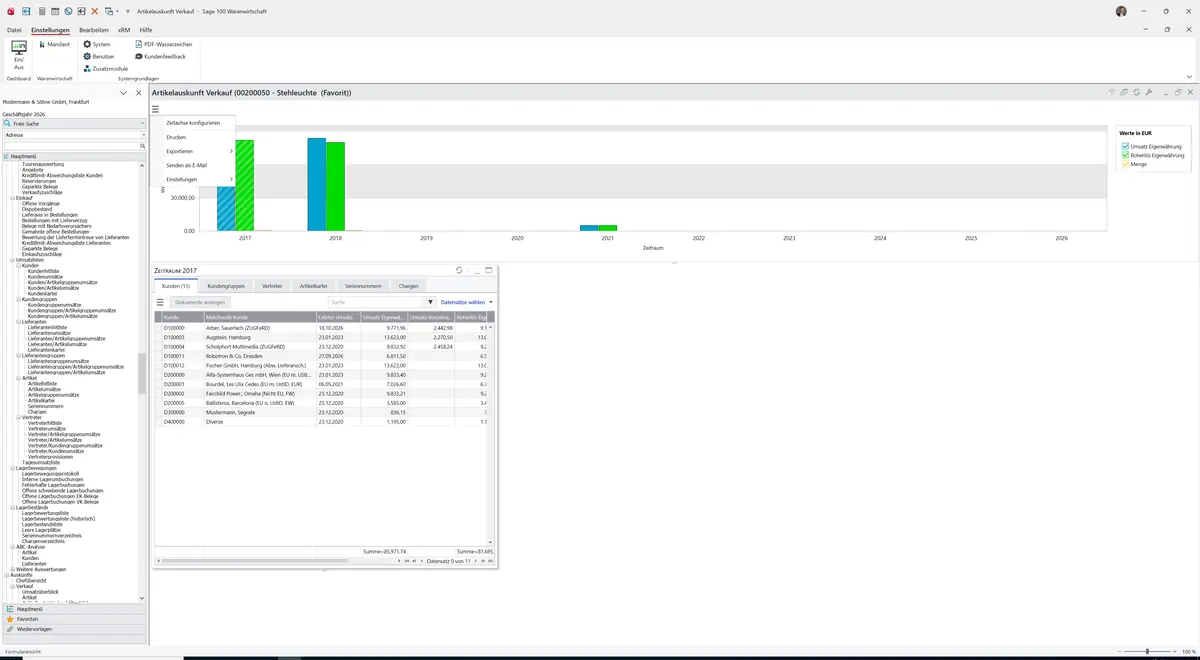Collapse the Einkauf tree node
The width and height of the screenshot is (1200, 660).
13,198
